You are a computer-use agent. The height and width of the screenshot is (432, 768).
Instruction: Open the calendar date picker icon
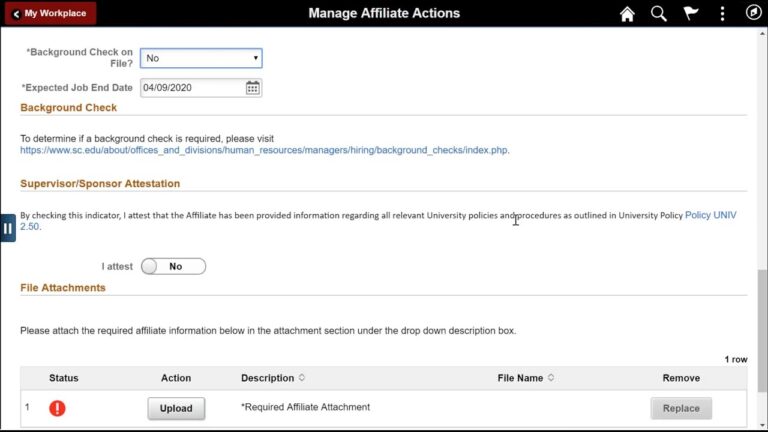[x=253, y=88]
